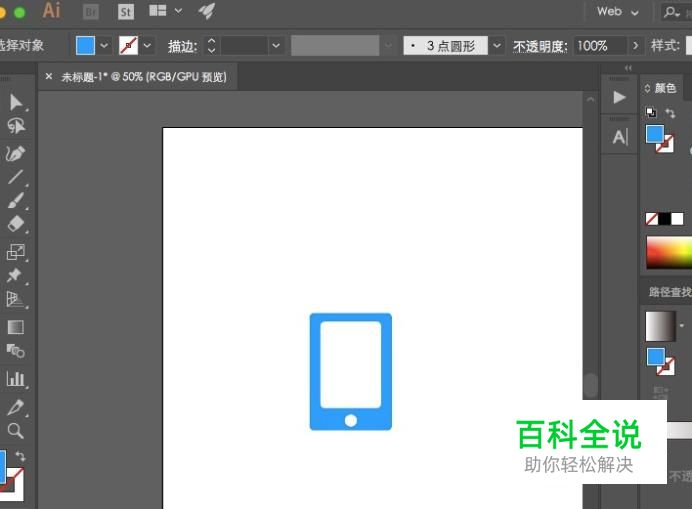The height and width of the screenshot is (509, 692).
Task: Open the 路径查找 panel tab
Action: pos(670,292)
